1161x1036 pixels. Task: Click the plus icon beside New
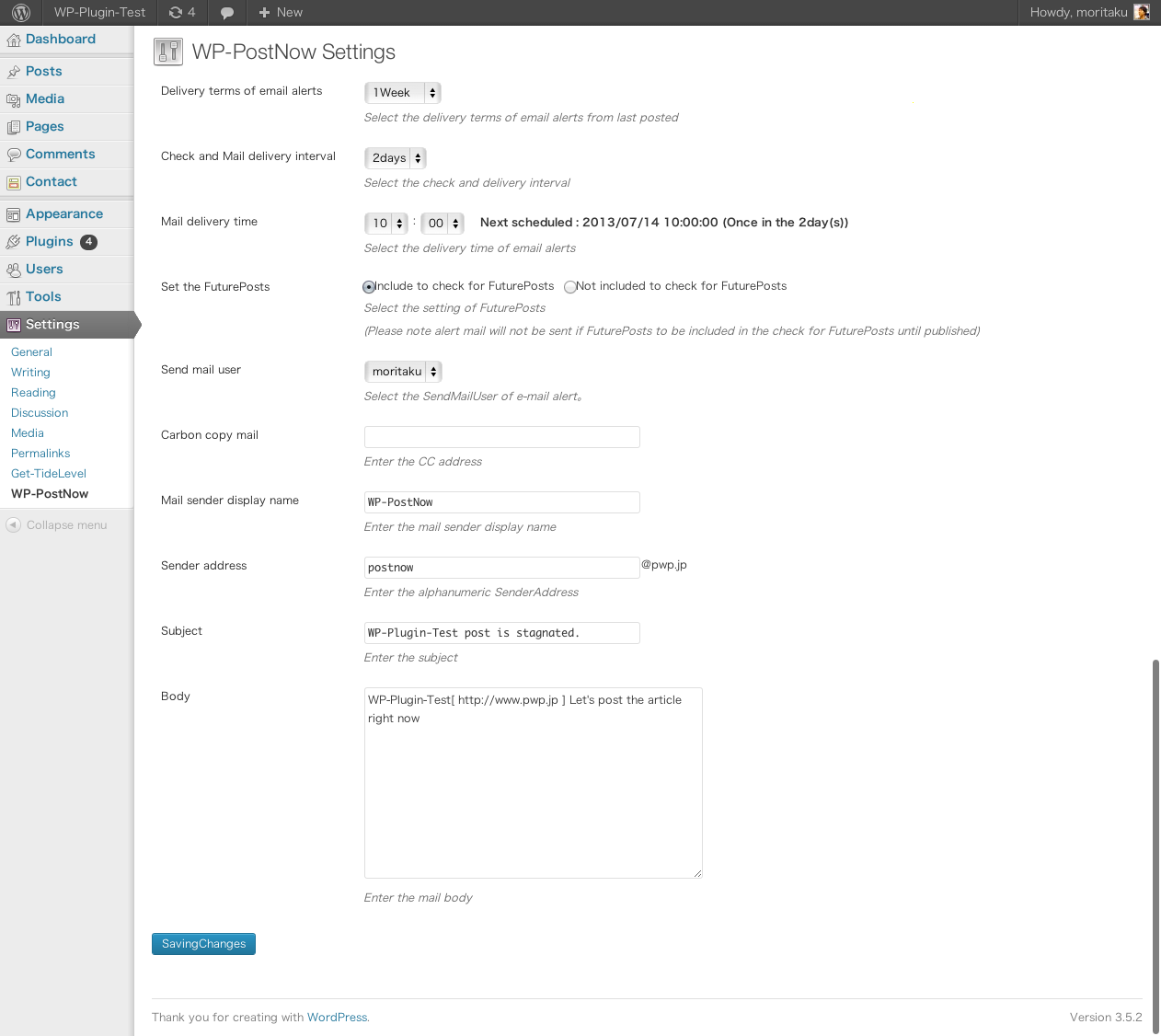click(x=264, y=12)
